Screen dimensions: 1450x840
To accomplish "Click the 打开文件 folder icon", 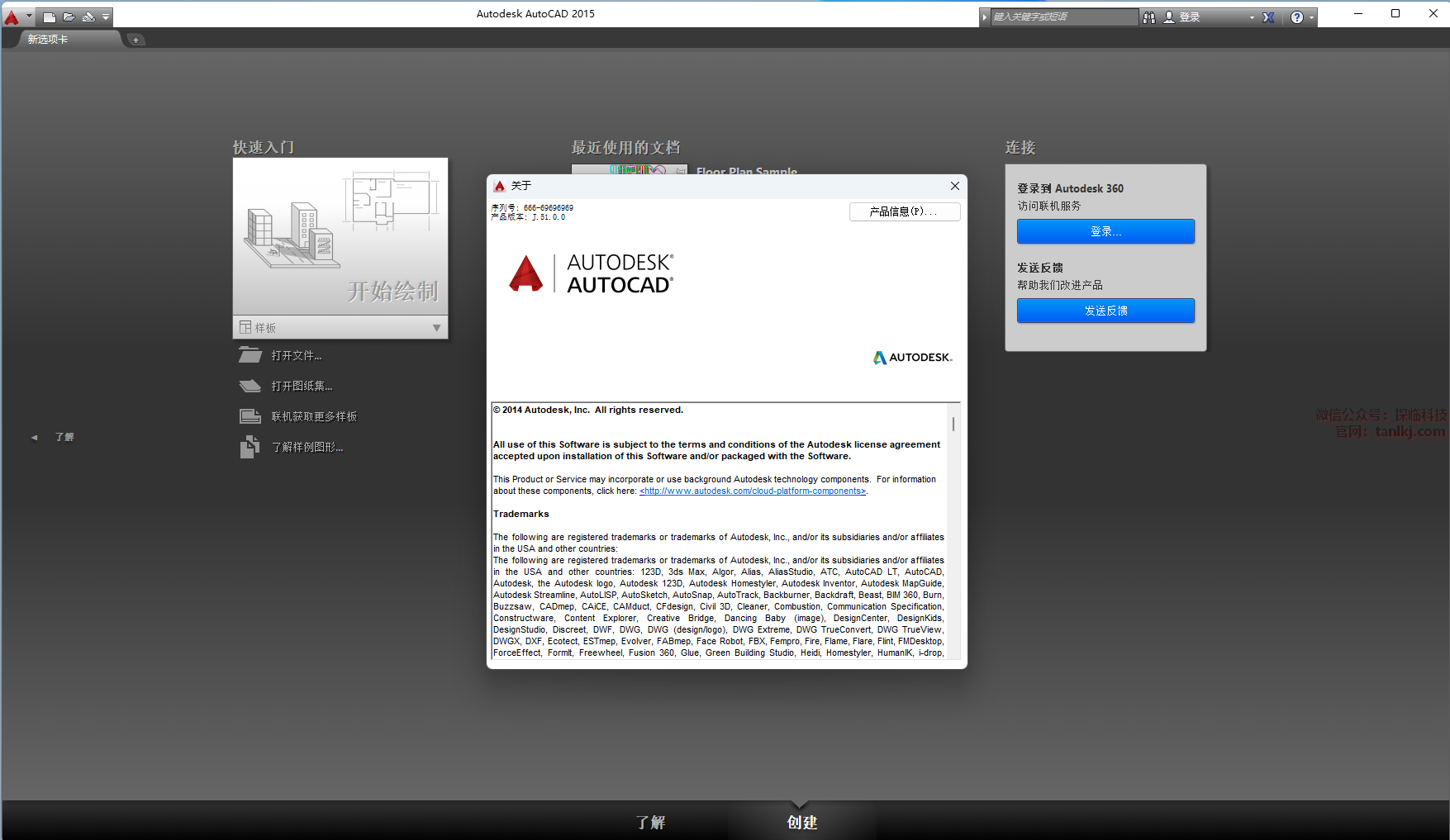I will (x=250, y=355).
